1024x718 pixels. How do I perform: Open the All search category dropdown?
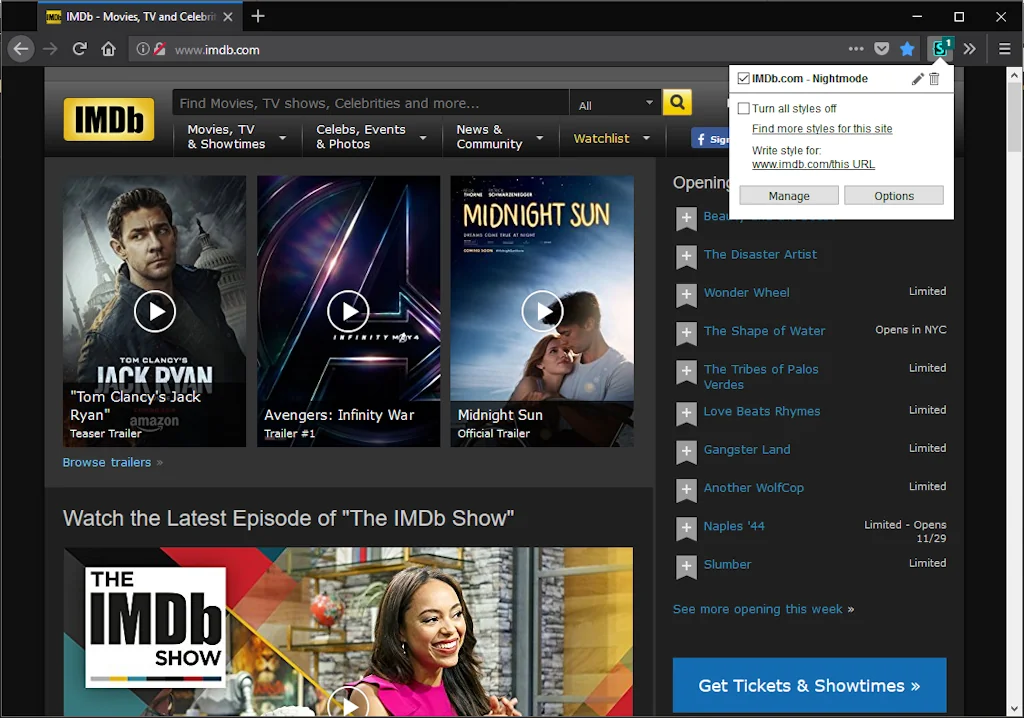pyautogui.click(x=615, y=104)
